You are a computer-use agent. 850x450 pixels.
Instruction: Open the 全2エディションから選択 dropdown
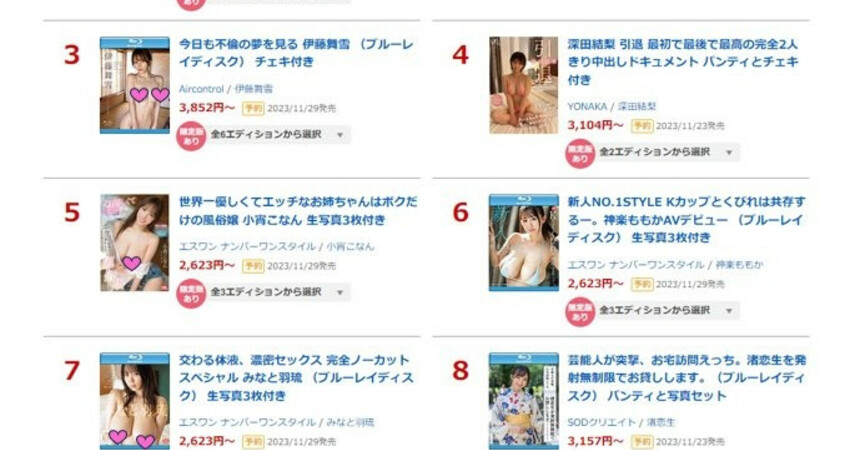(x=666, y=152)
